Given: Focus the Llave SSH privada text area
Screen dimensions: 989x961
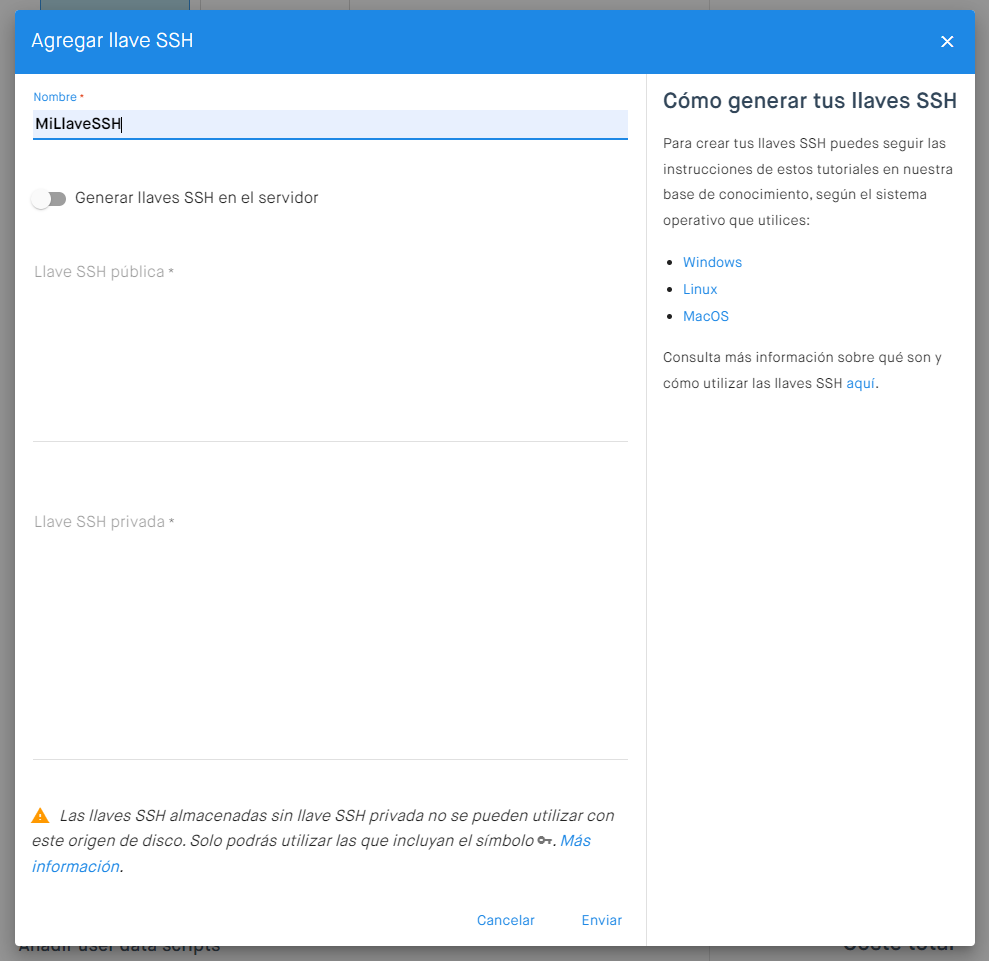Looking at the screenshot, I should pos(330,630).
